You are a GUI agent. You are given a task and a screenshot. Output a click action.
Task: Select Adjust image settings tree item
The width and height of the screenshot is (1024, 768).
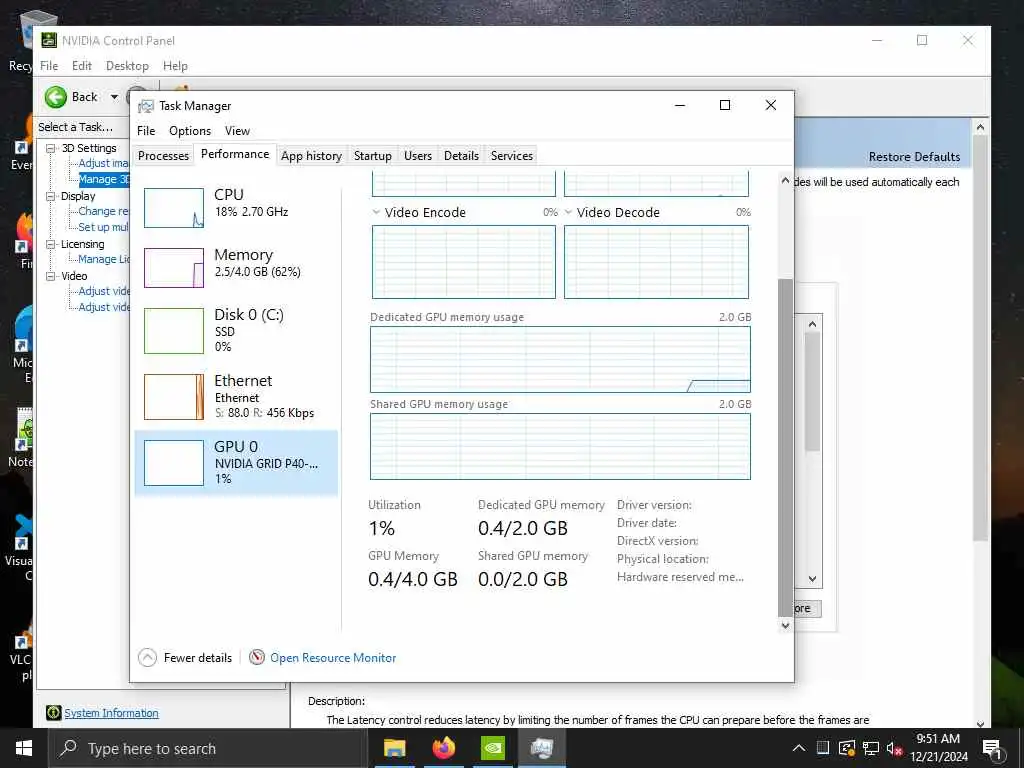(104, 163)
